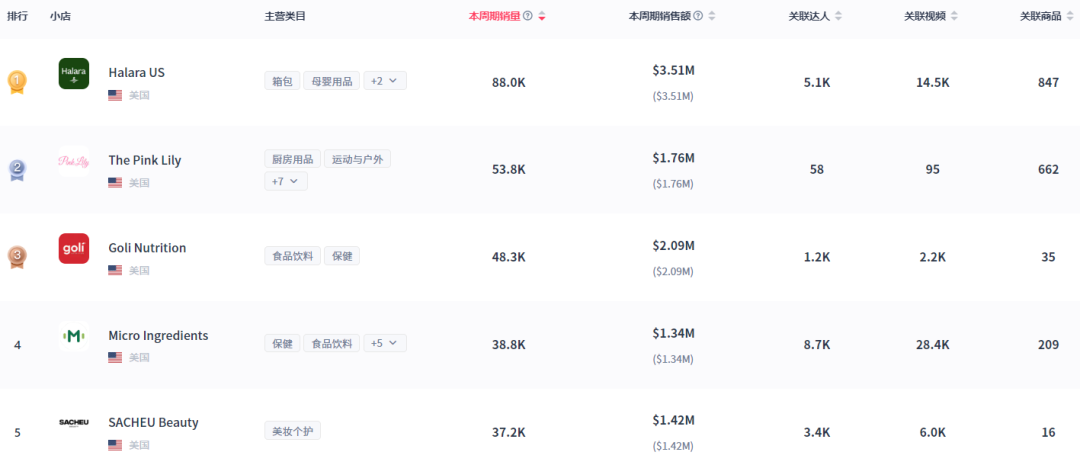Click the Micro Ingredients logo icon
This screenshot has width=1080, height=465.
[x=74, y=336]
